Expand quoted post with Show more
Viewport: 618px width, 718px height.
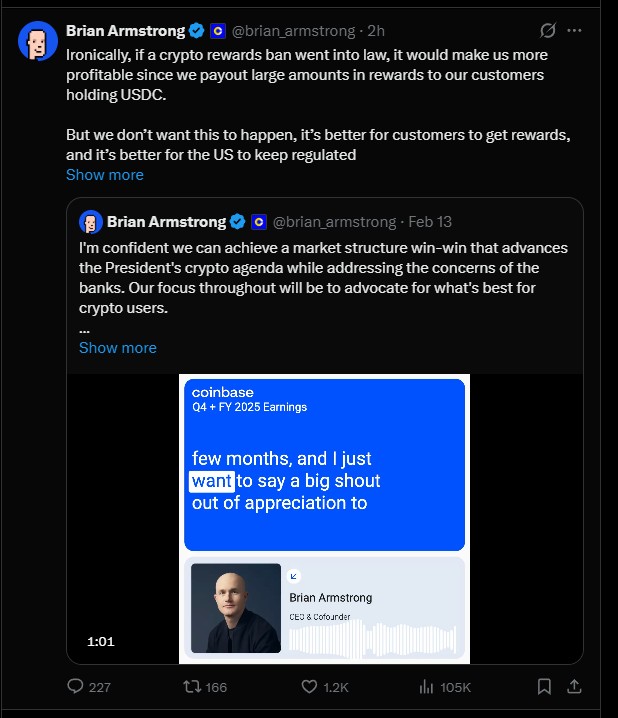click(x=118, y=348)
